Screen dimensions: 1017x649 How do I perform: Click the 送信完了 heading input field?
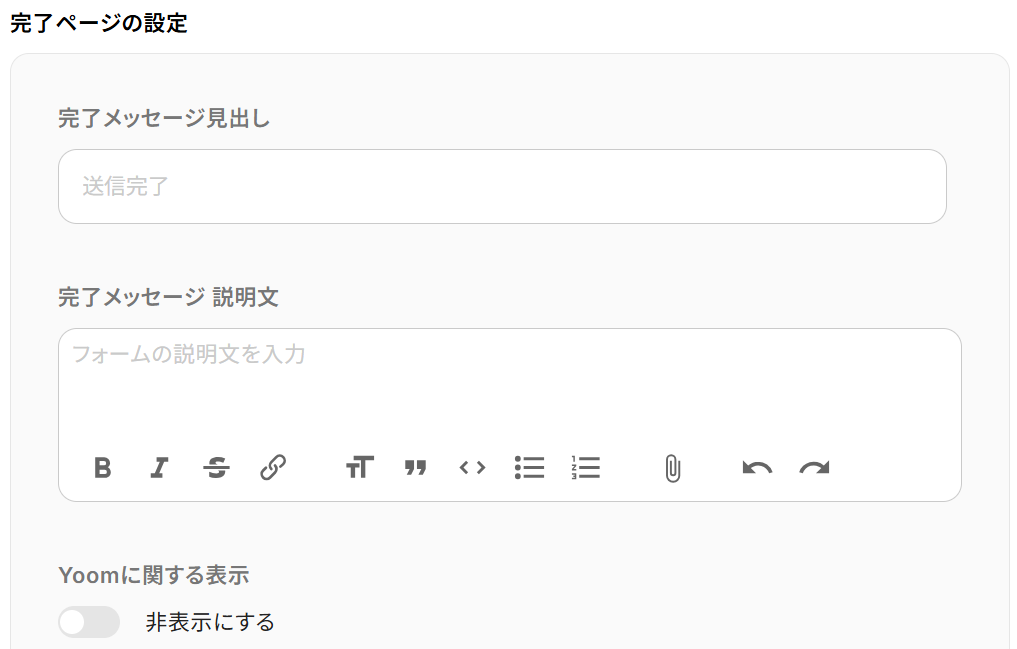pos(502,187)
